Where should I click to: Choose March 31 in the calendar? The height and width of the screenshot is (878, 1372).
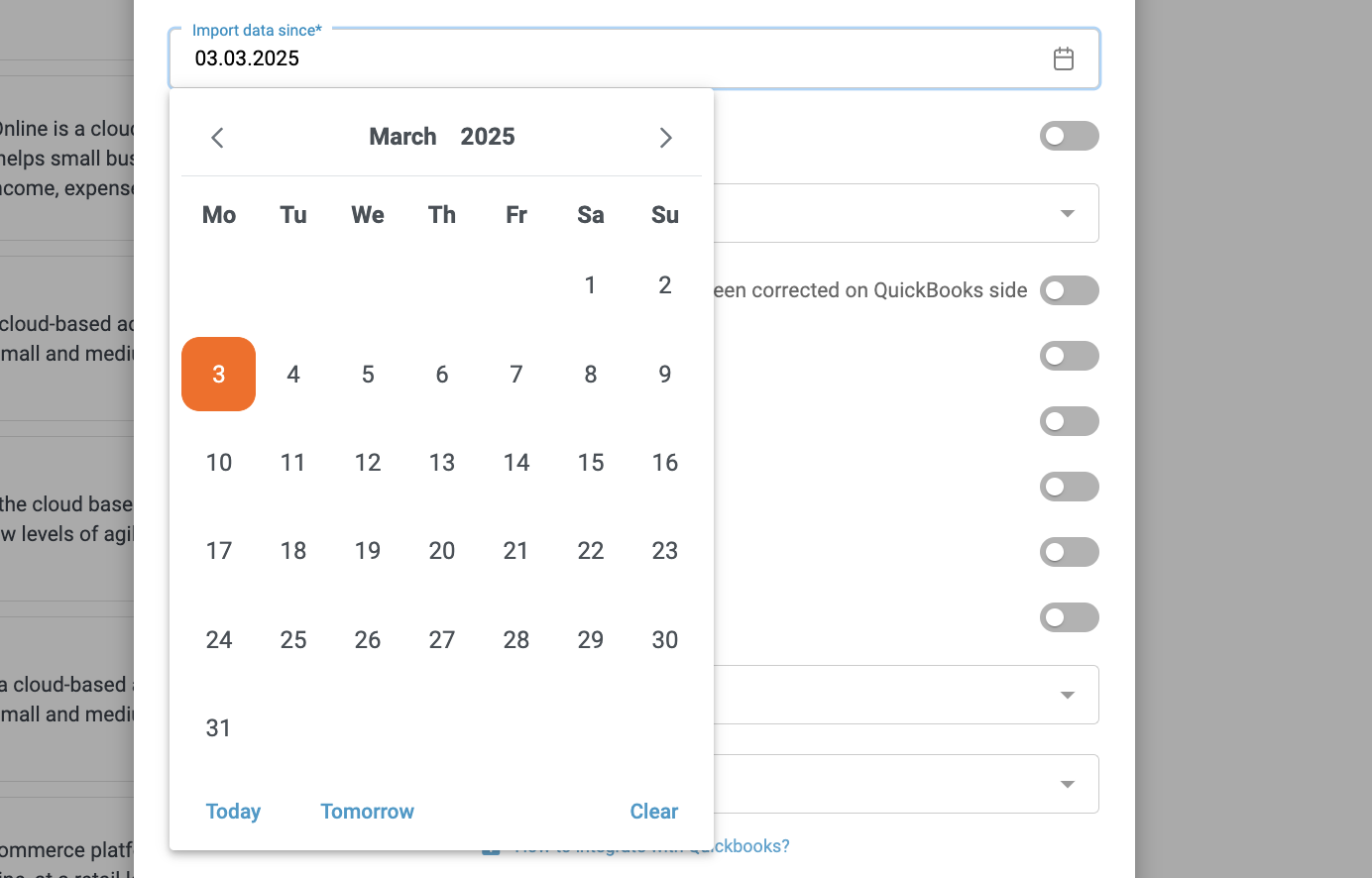point(219,728)
